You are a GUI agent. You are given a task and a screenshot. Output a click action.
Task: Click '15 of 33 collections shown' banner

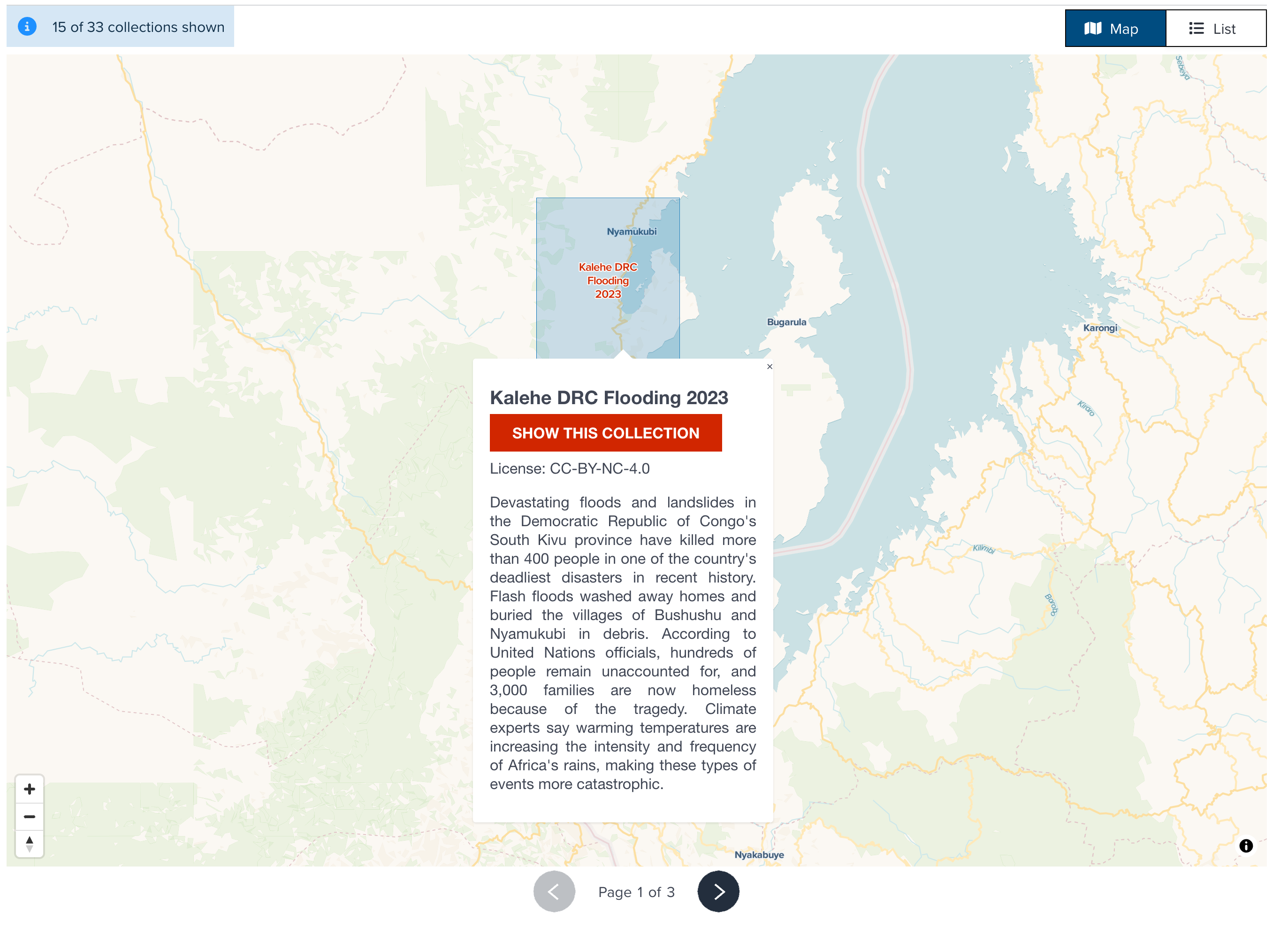pos(138,27)
